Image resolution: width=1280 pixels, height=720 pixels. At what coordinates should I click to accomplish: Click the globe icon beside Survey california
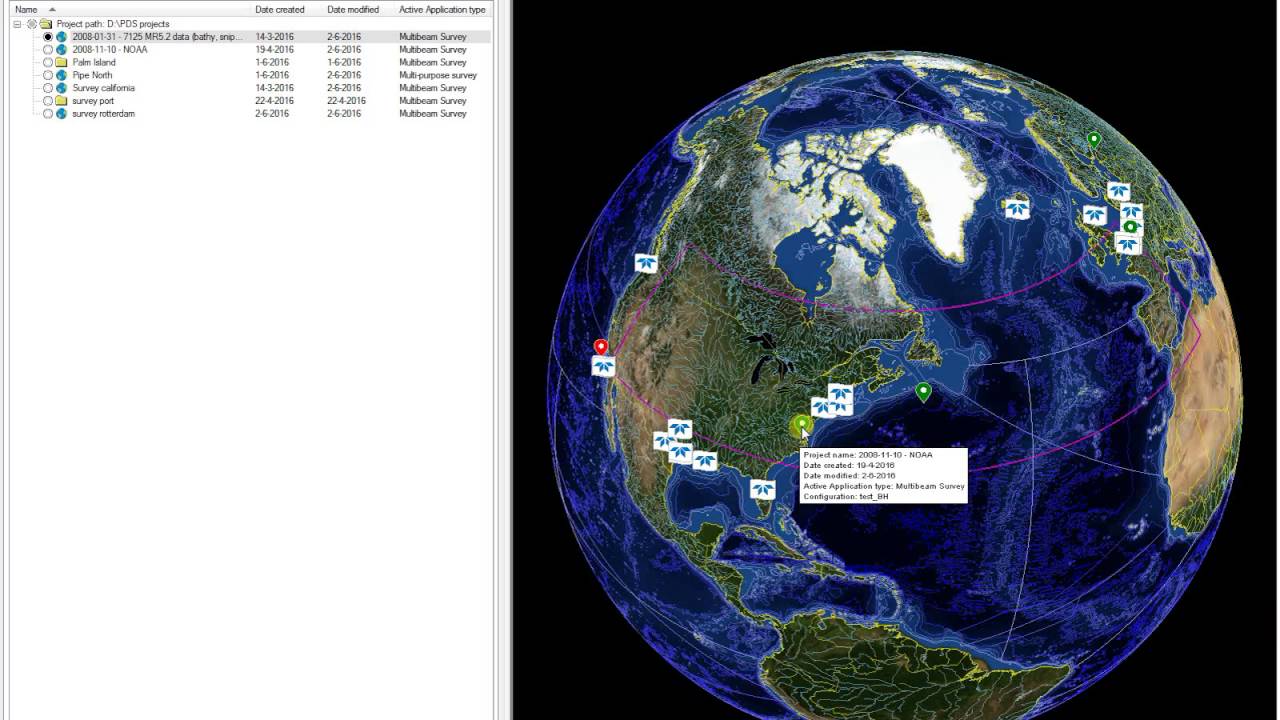click(61, 88)
